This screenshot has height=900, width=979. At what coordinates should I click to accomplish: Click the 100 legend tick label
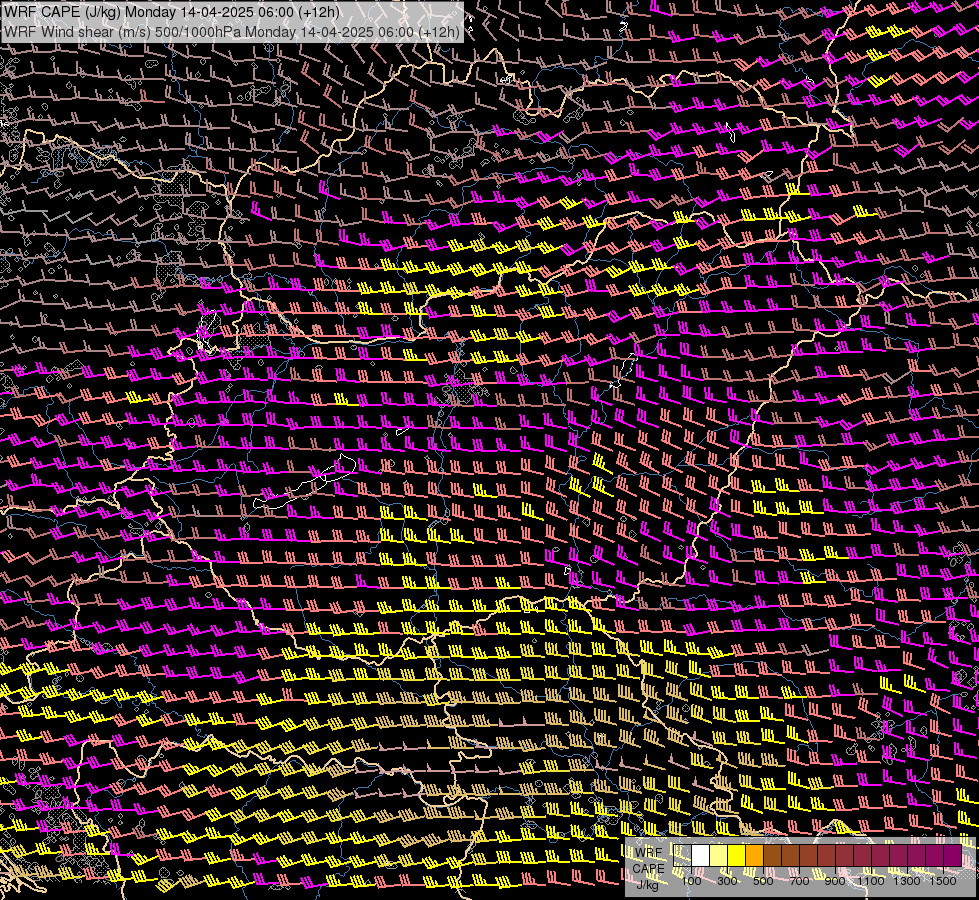point(691,881)
